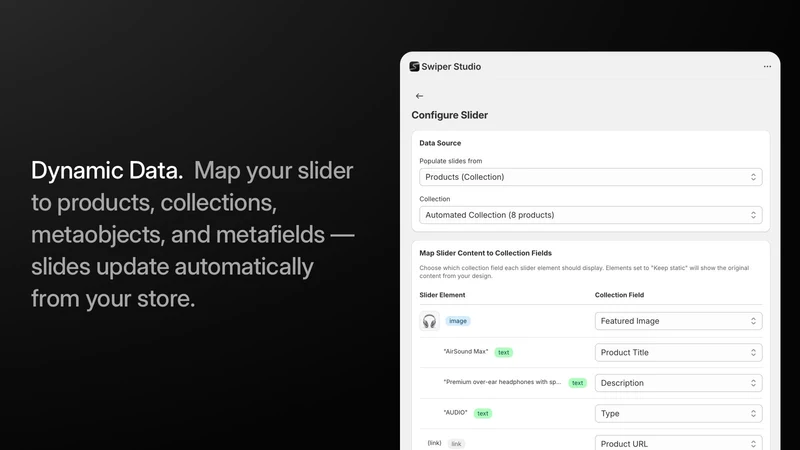Click the Swiper Studio logo icon
This screenshot has height=450, width=800.
414,66
